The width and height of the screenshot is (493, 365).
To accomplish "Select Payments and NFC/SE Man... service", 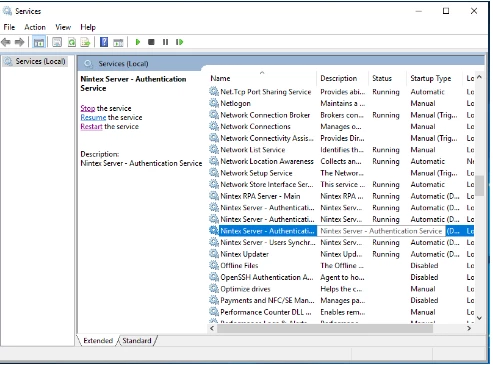I will click(267, 300).
